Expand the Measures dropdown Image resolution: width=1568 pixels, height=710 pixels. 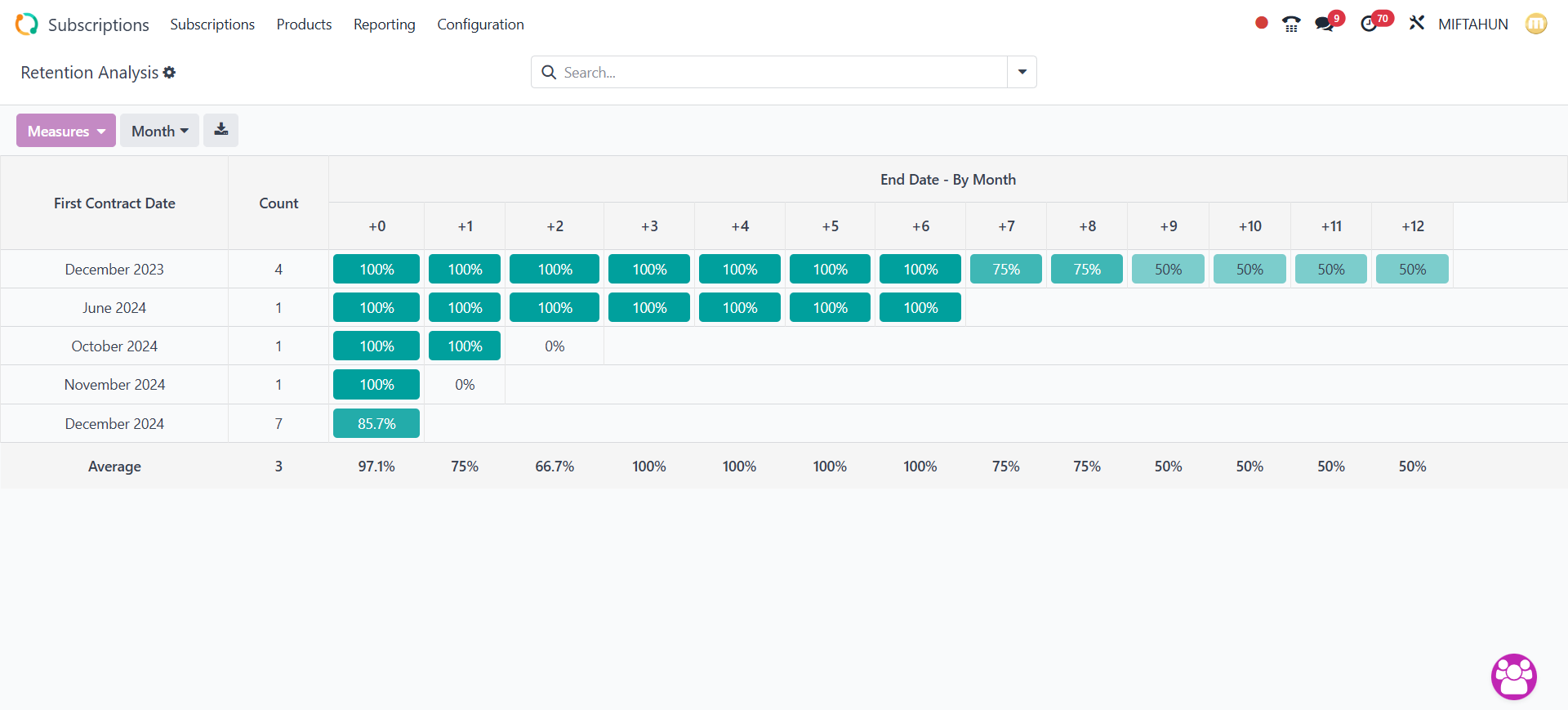66,131
